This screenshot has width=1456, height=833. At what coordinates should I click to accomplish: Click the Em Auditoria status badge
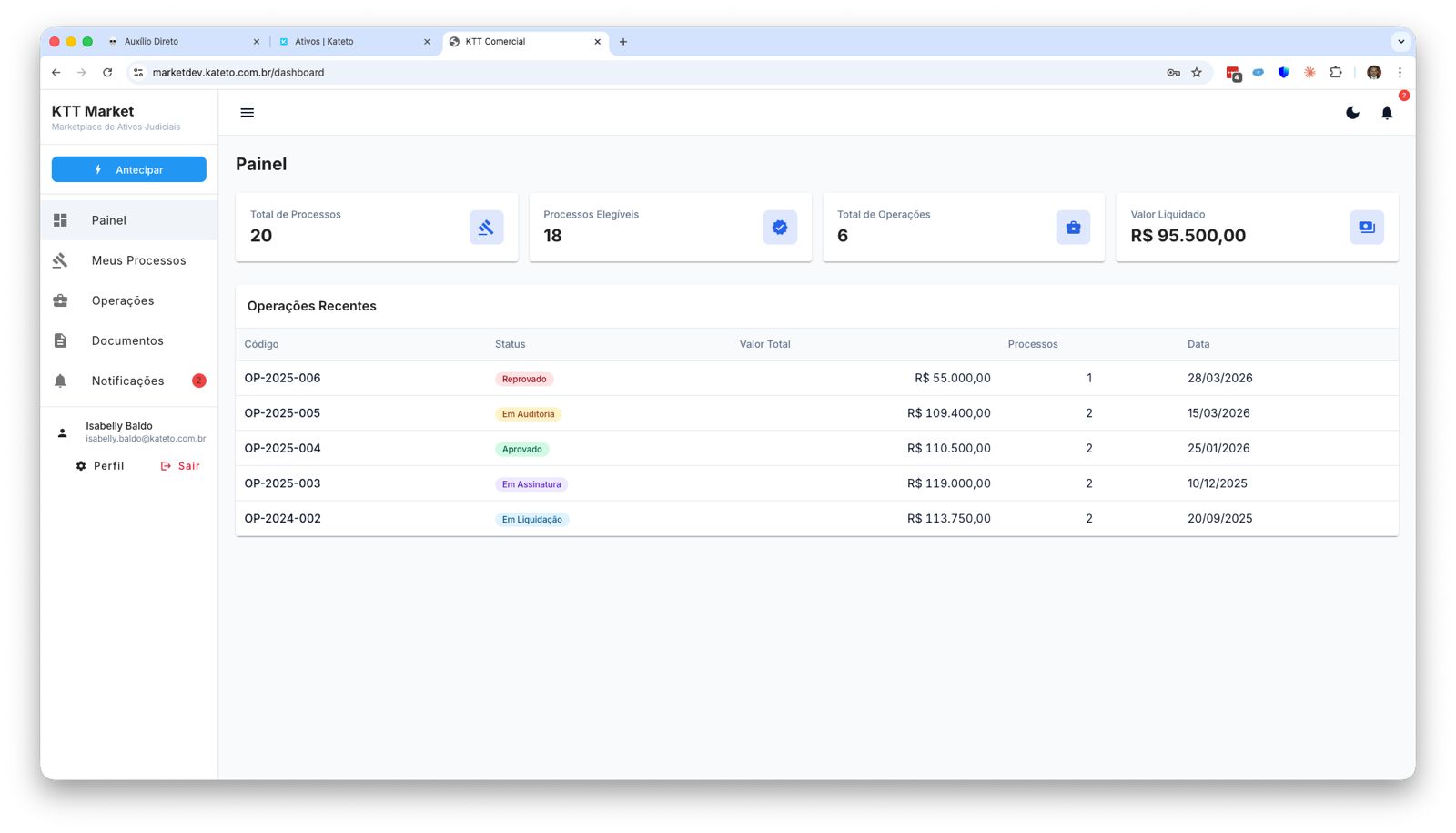528,414
